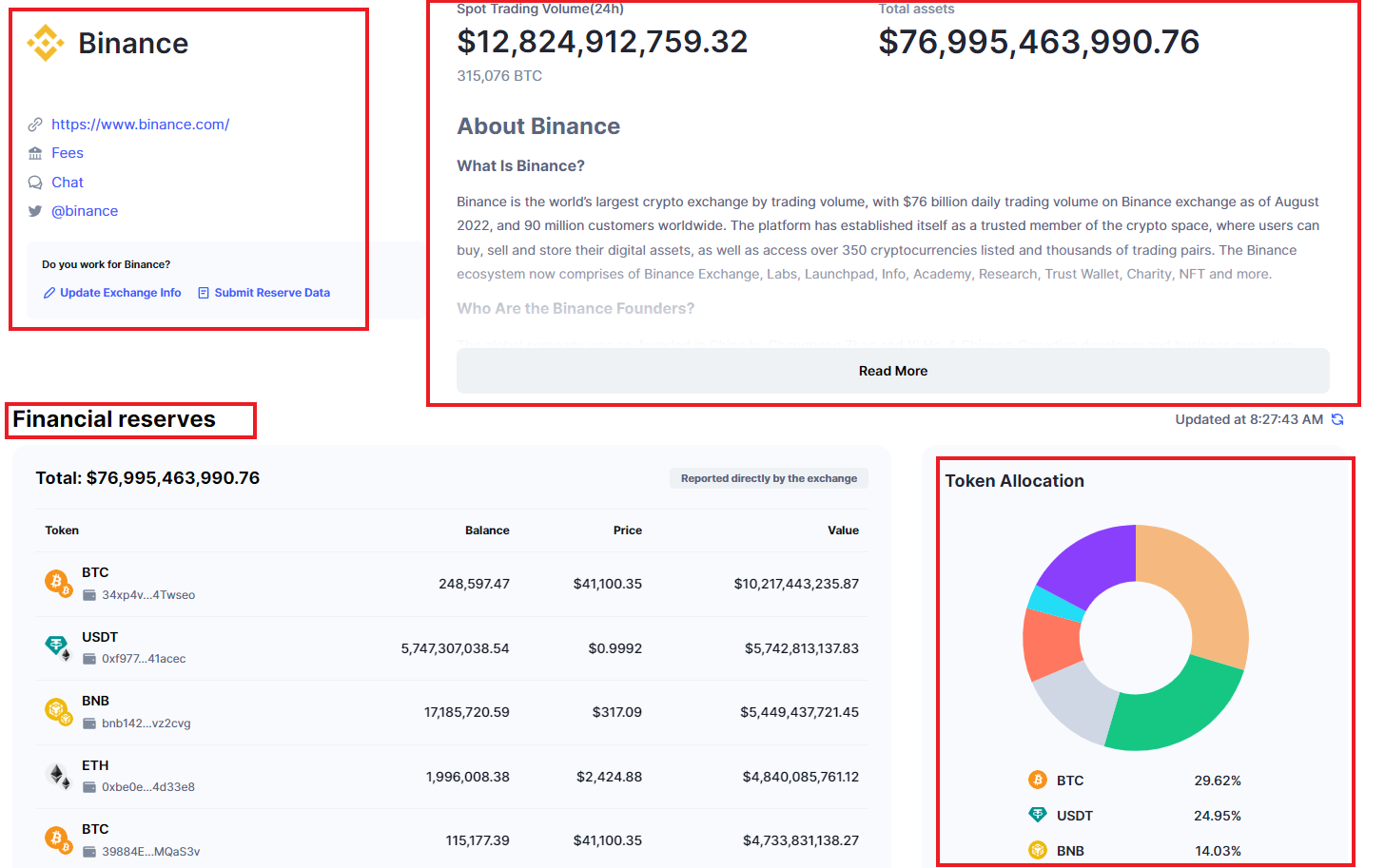Click the chain link icon beside binance.com
1385x868 pixels.
click(x=35, y=125)
